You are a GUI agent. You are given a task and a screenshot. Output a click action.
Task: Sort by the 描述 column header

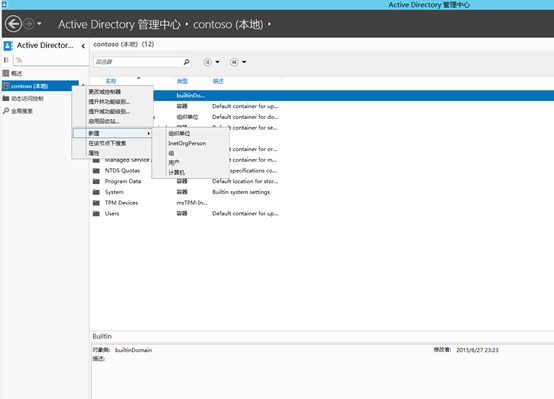pos(218,81)
